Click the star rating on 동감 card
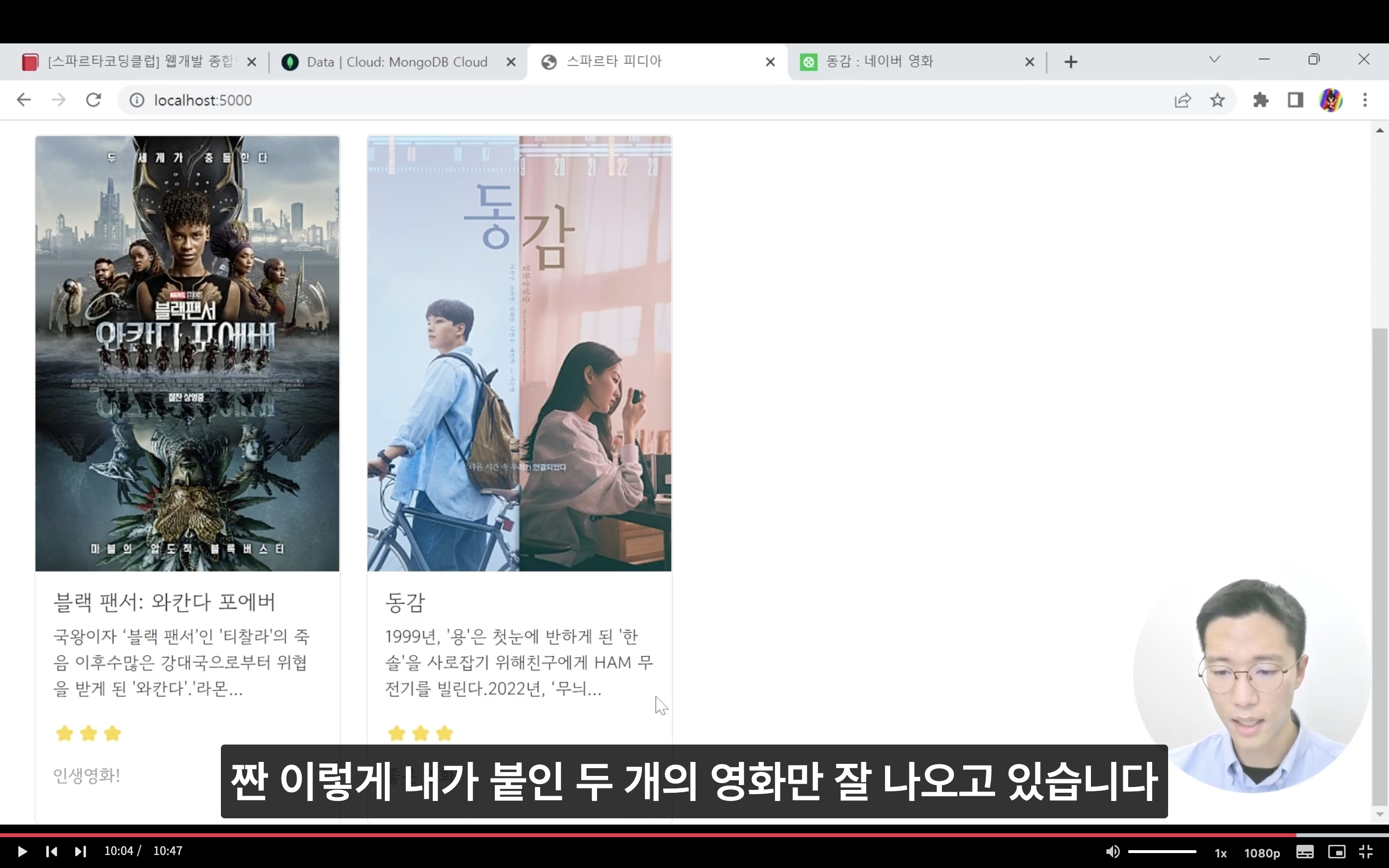 click(420, 733)
